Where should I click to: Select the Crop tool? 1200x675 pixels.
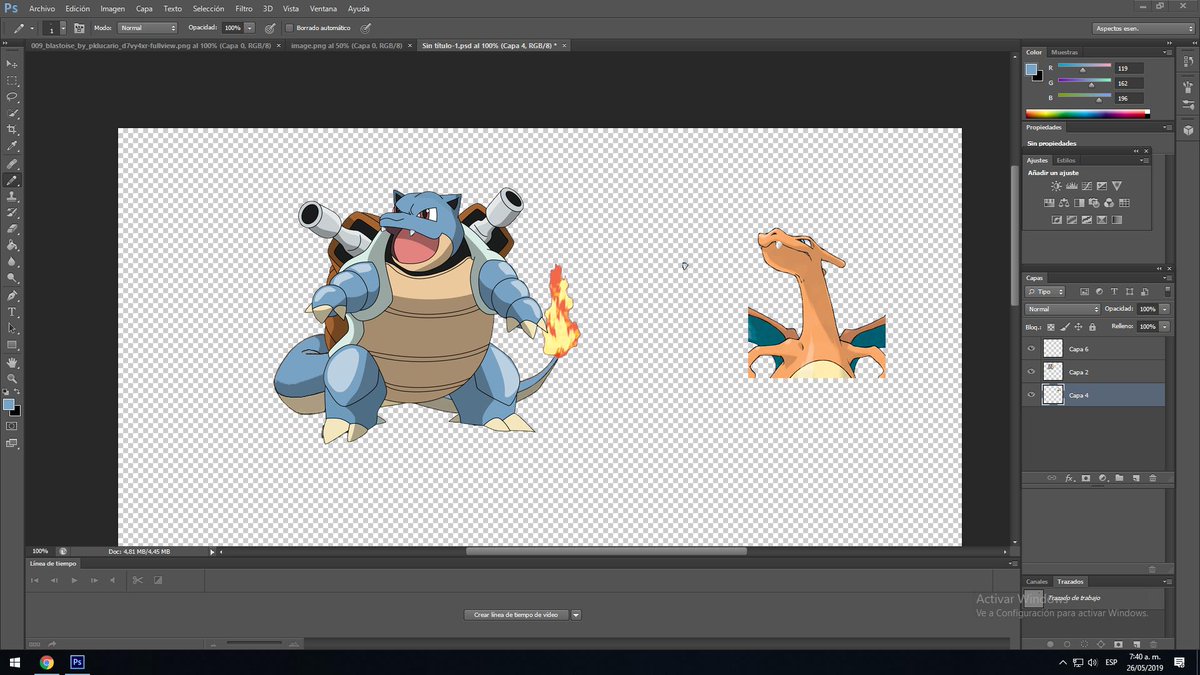12,130
